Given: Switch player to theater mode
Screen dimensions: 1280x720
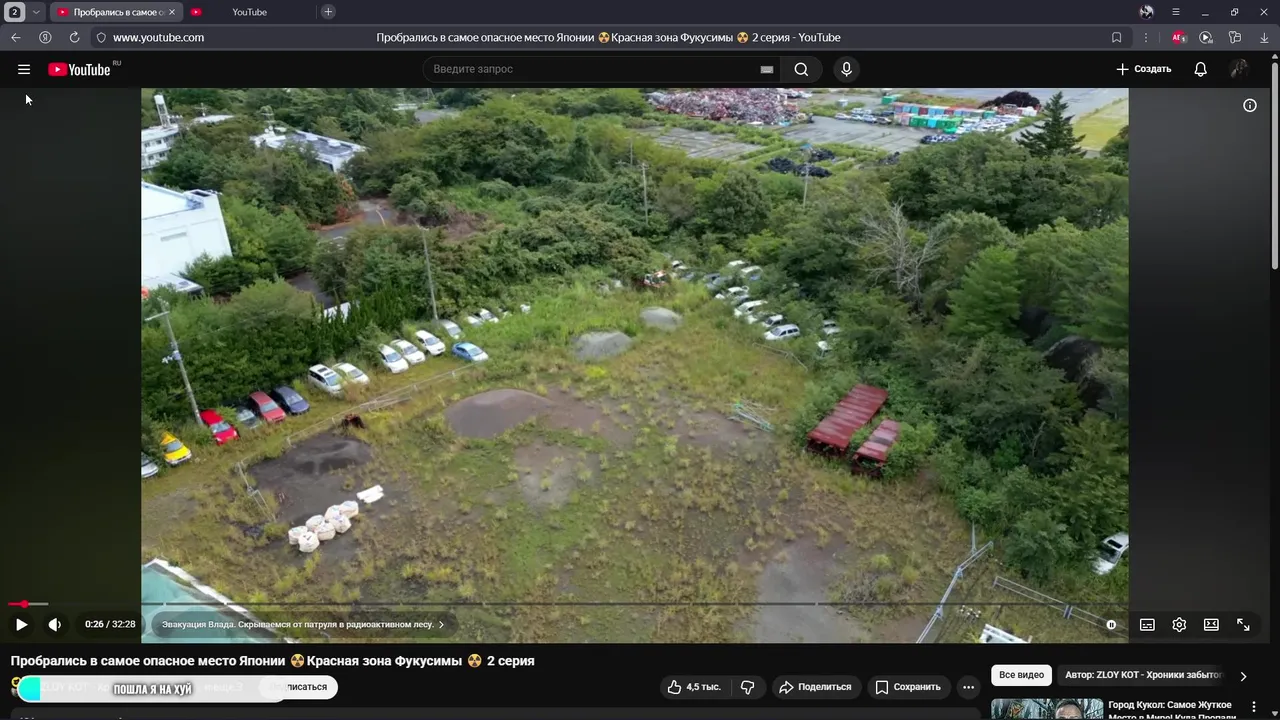Looking at the screenshot, I should (1211, 624).
